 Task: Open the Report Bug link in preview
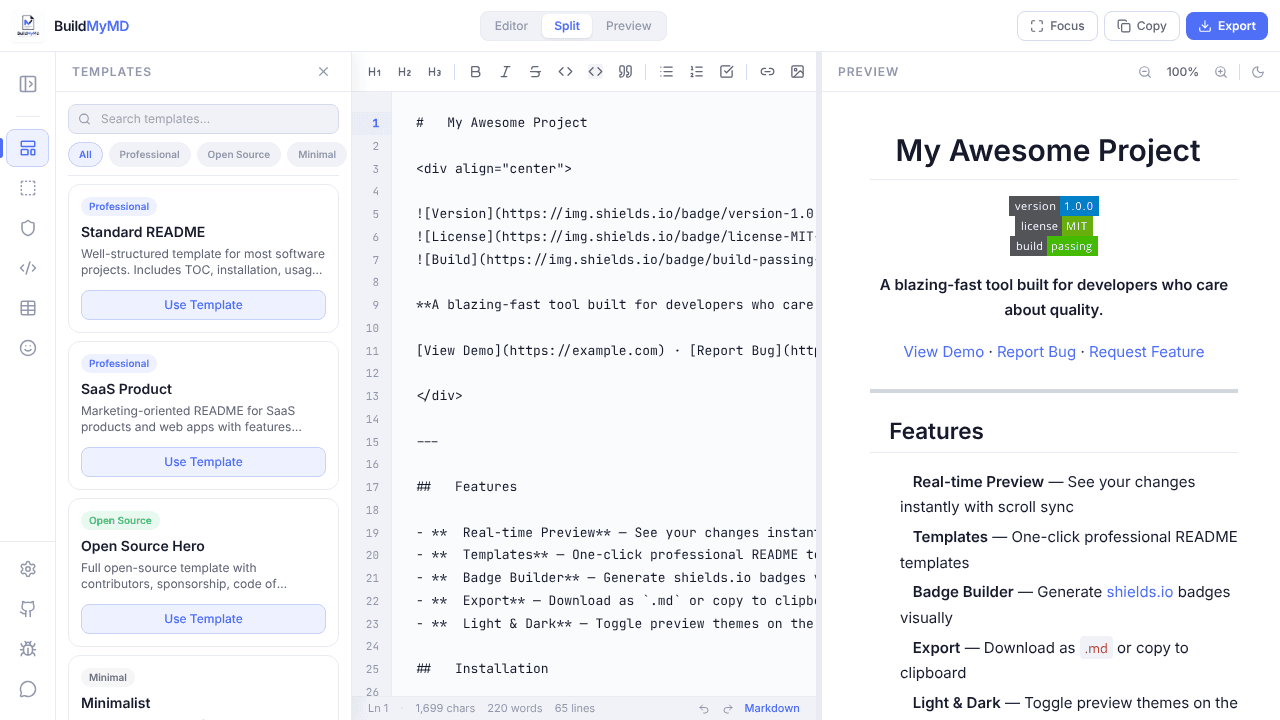click(x=1037, y=352)
